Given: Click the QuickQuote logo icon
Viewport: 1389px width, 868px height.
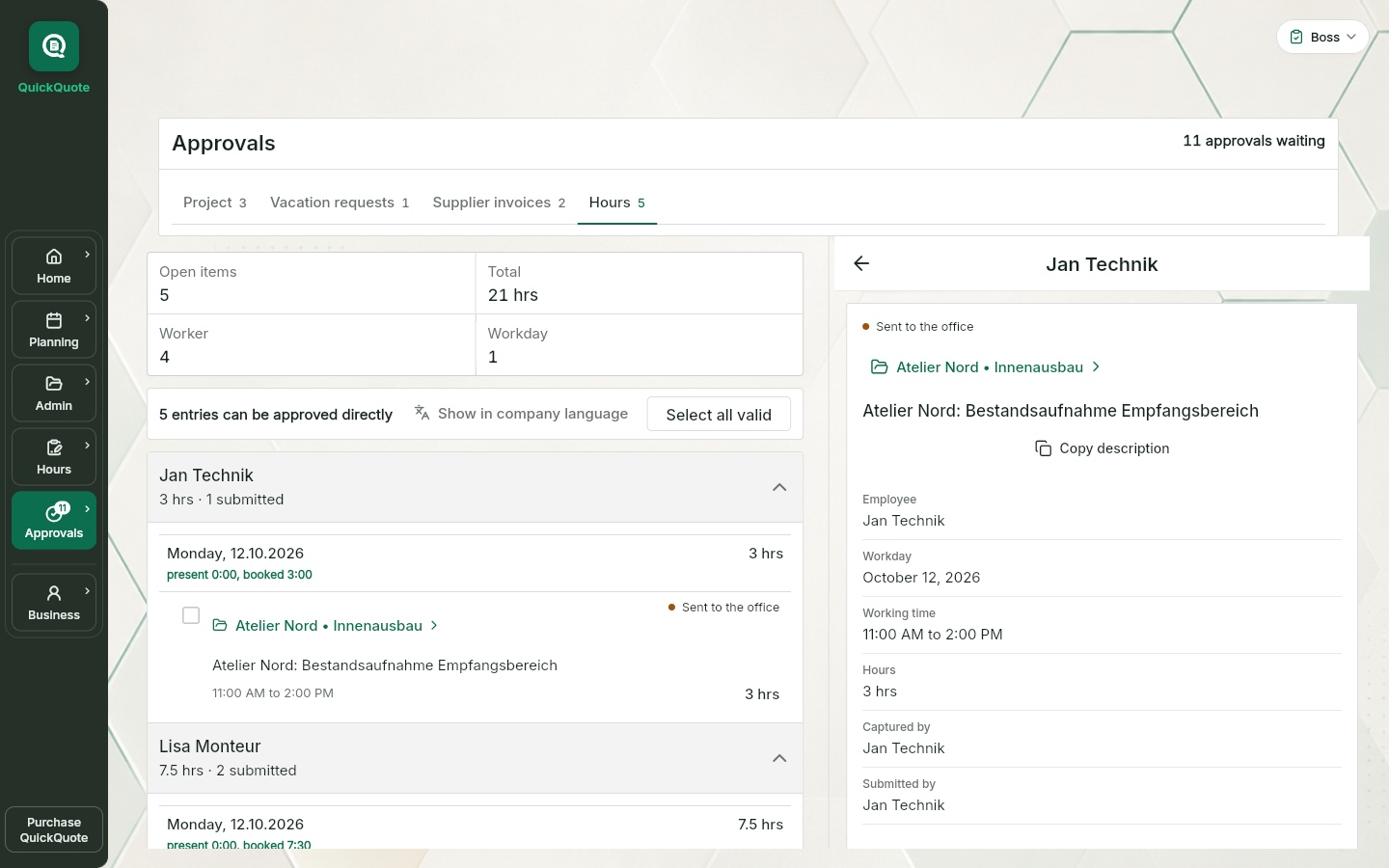Looking at the screenshot, I should 54,46.
